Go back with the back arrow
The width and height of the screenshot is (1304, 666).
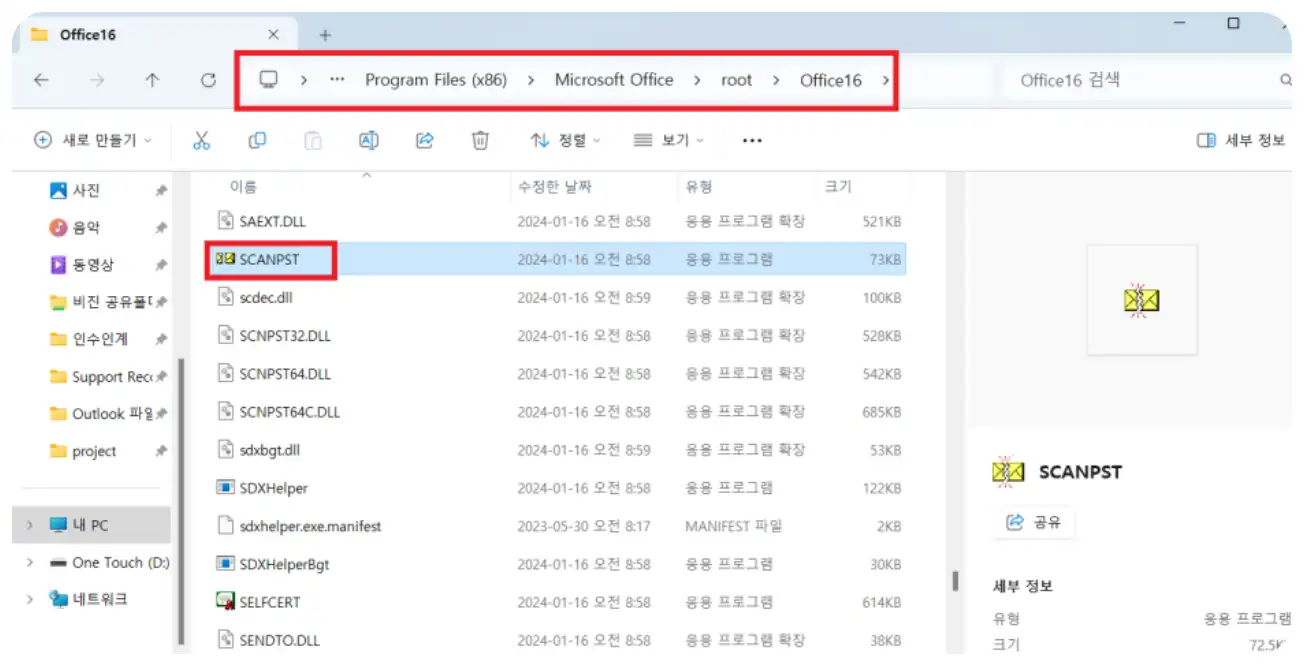point(41,81)
